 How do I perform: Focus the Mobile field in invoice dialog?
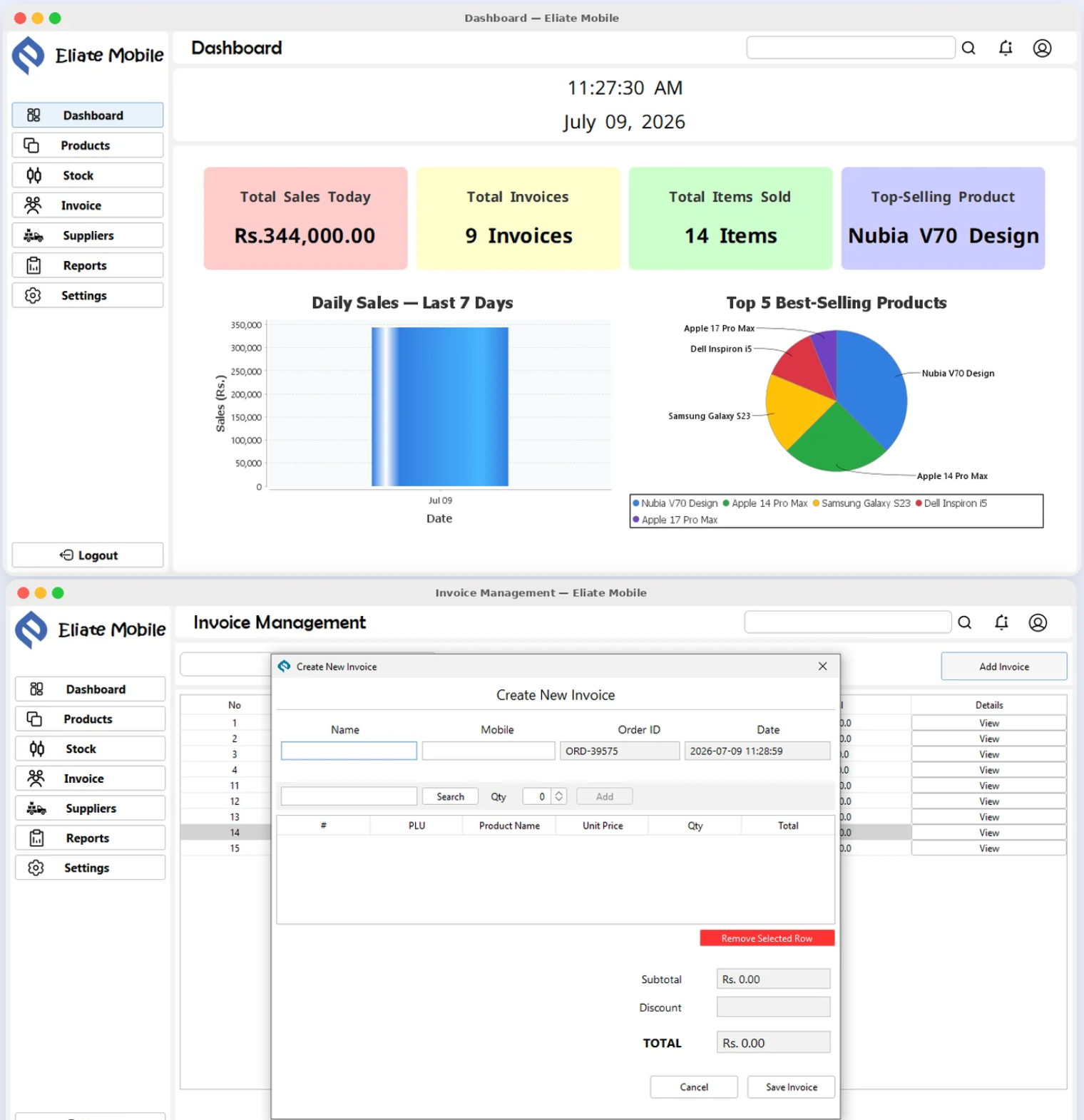489,751
